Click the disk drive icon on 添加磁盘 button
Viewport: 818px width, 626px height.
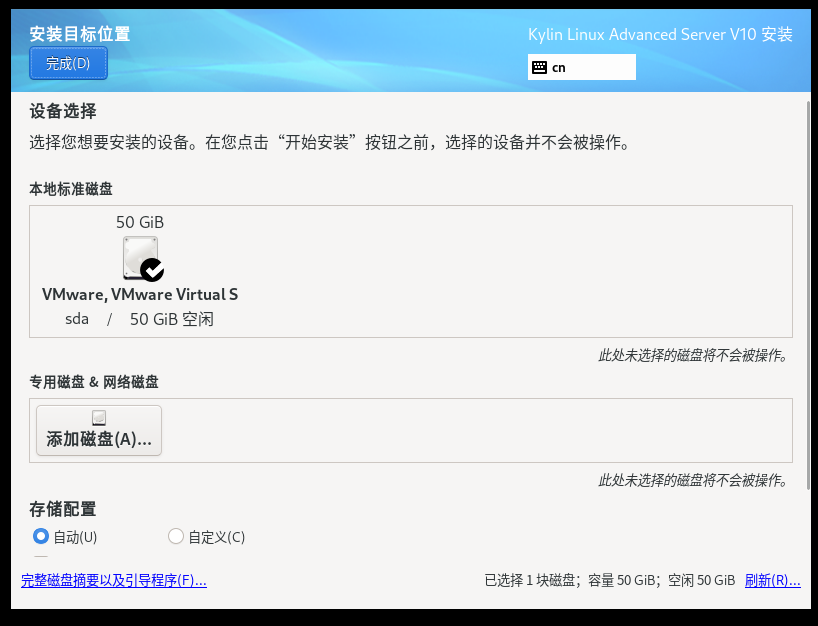click(97, 416)
